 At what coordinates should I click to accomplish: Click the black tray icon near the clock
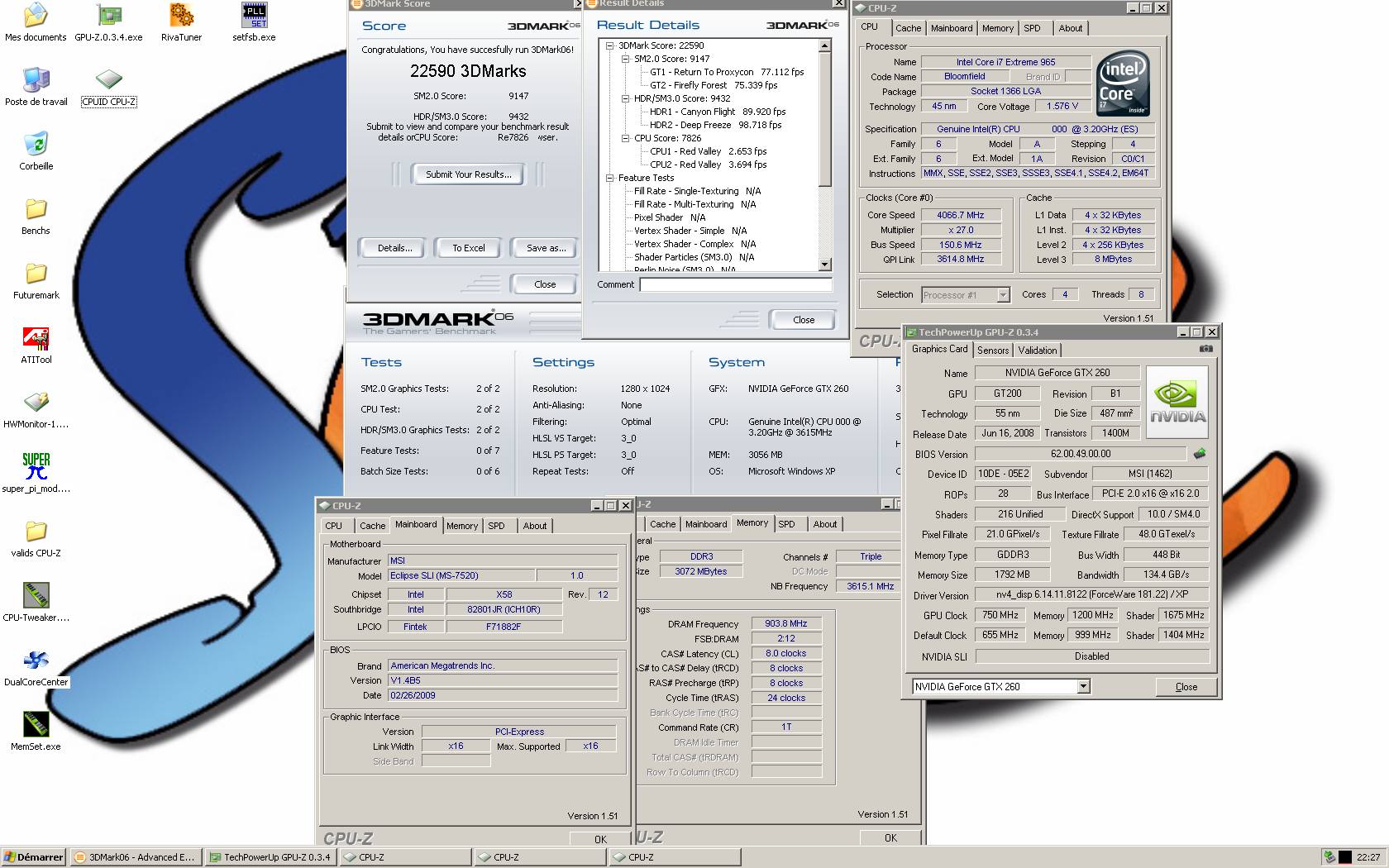(x=1345, y=857)
